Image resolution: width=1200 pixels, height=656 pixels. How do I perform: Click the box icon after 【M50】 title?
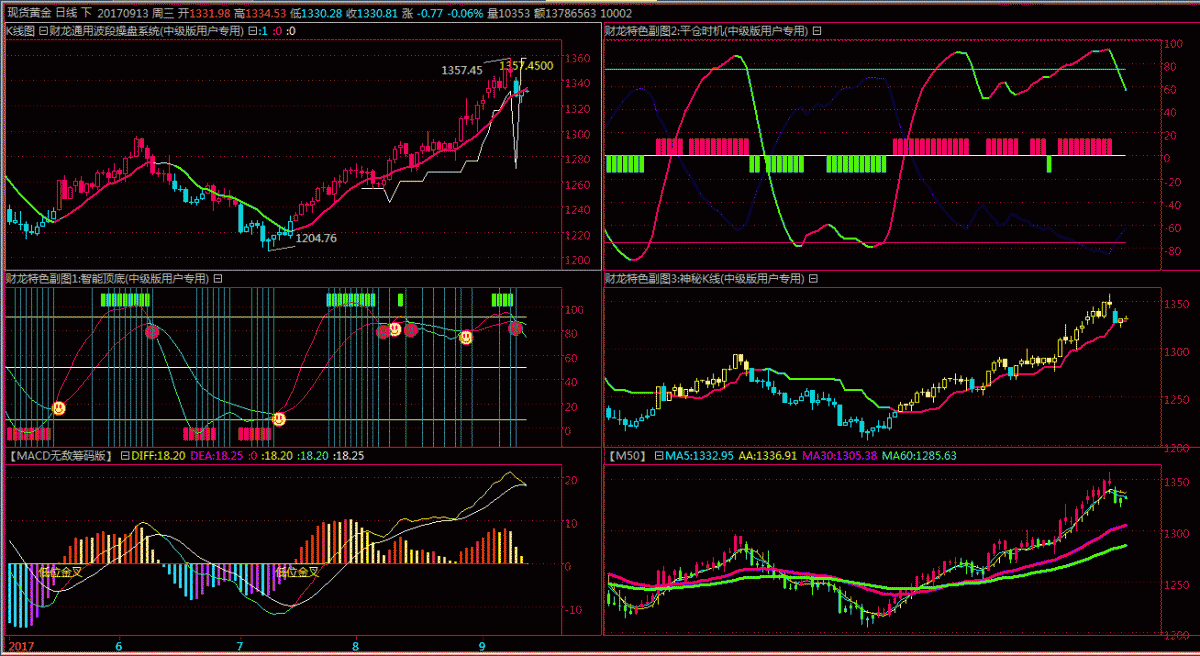(x=659, y=455)
